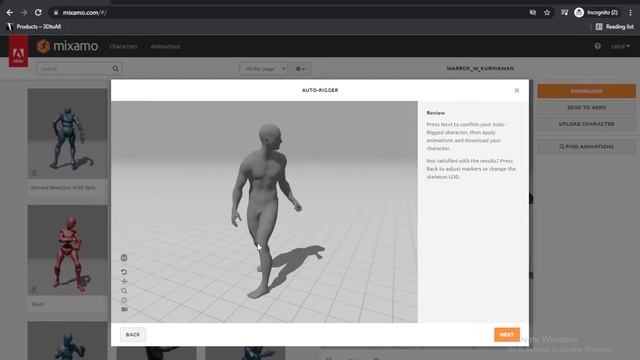640x360 pixels.
Task: Open the Characters tab
Action: click(x=123, y=47)
